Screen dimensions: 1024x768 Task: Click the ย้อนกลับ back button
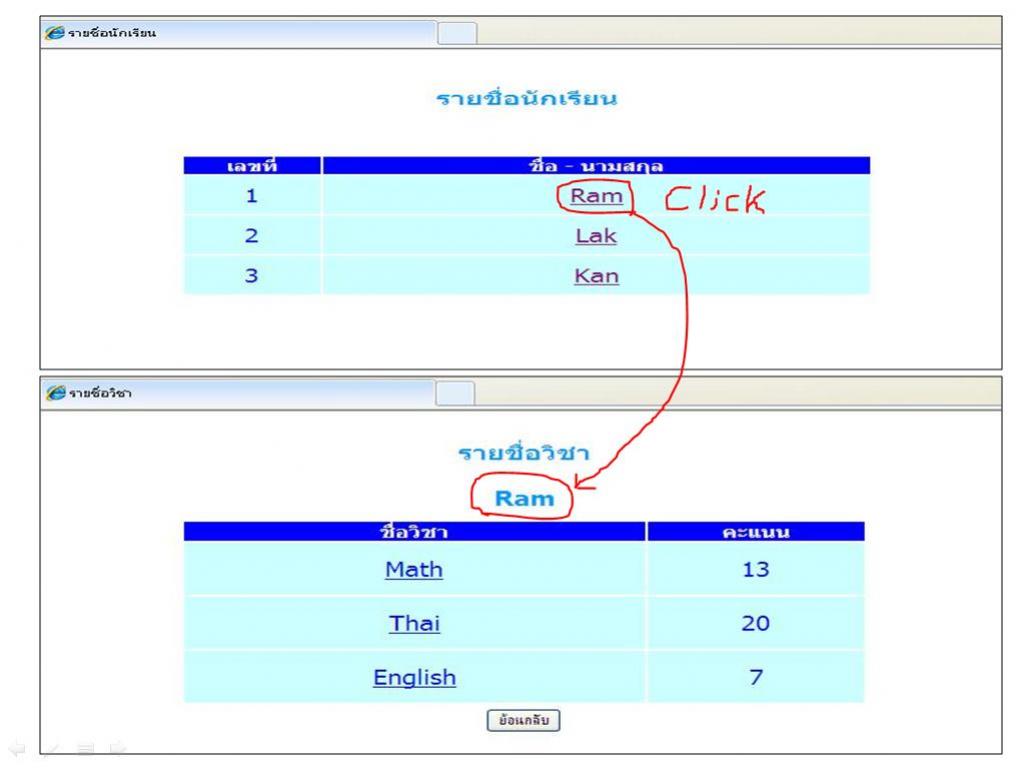[523, 720]
